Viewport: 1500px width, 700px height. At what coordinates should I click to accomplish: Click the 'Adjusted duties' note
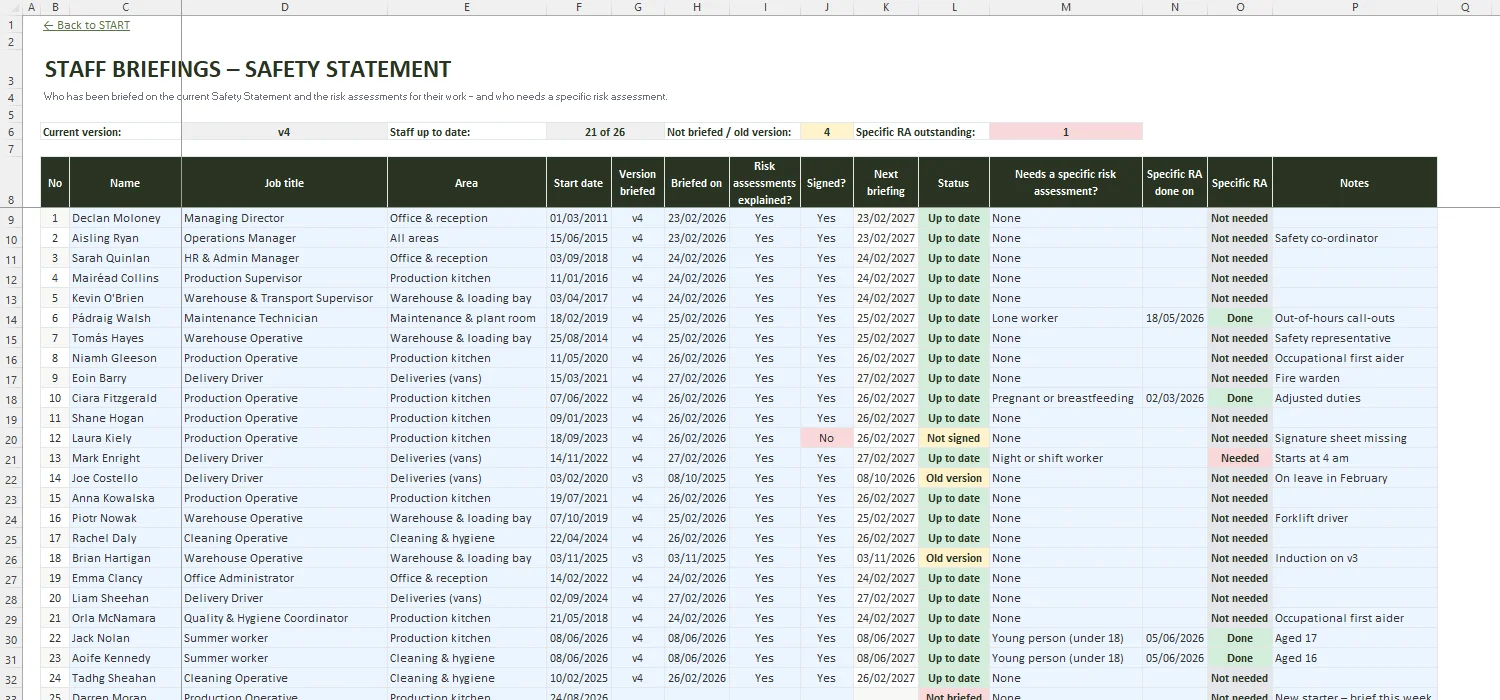[x=1354, y=398]
